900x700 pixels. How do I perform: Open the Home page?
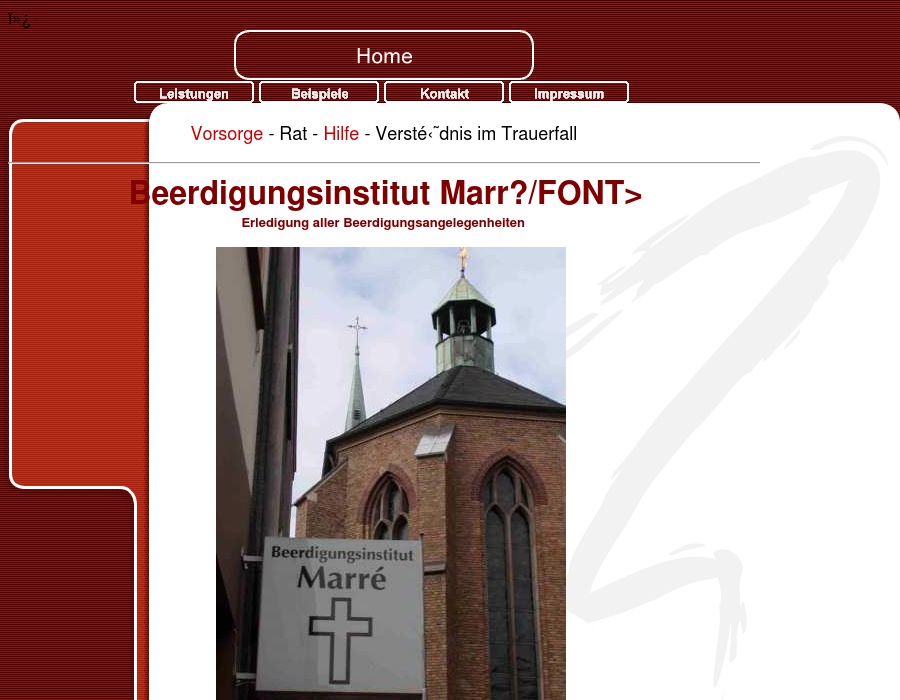pos(384,56)
